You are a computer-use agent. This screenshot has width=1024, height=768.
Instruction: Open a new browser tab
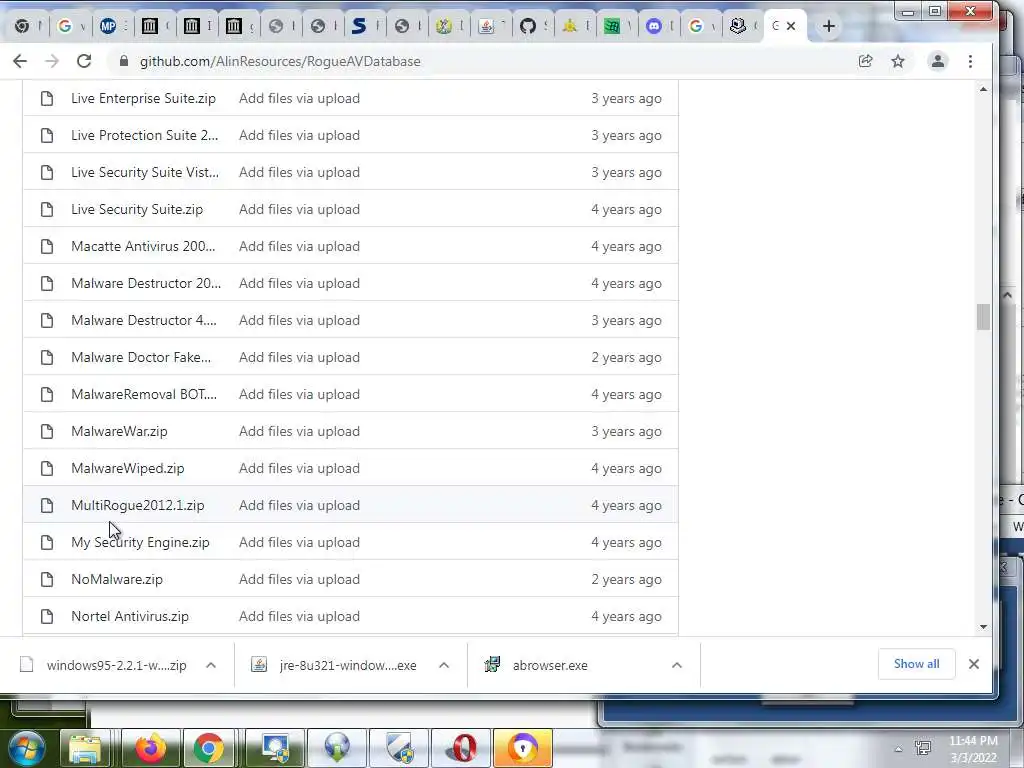pos(829,26)
